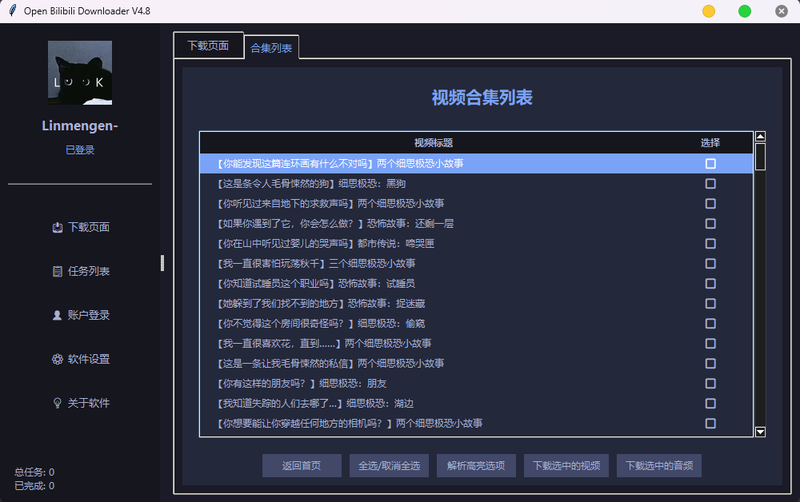Check the box for 来自地下的求救声 row
Screen dimensions: 800x502
(x=710, y=204)
